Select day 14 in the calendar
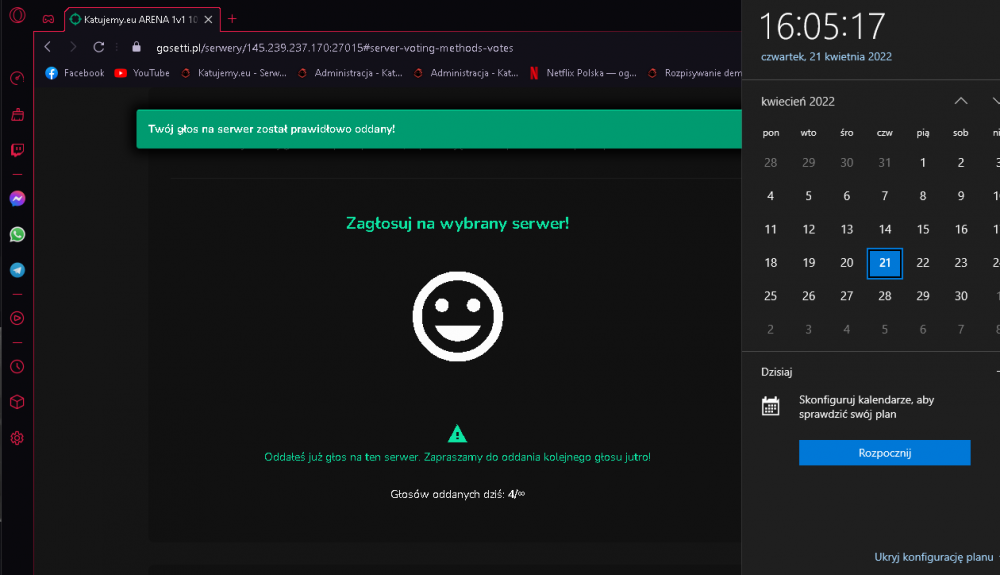Image resolution: width=1000 pixels, height=575 pixels. click(x=885, y=229)
